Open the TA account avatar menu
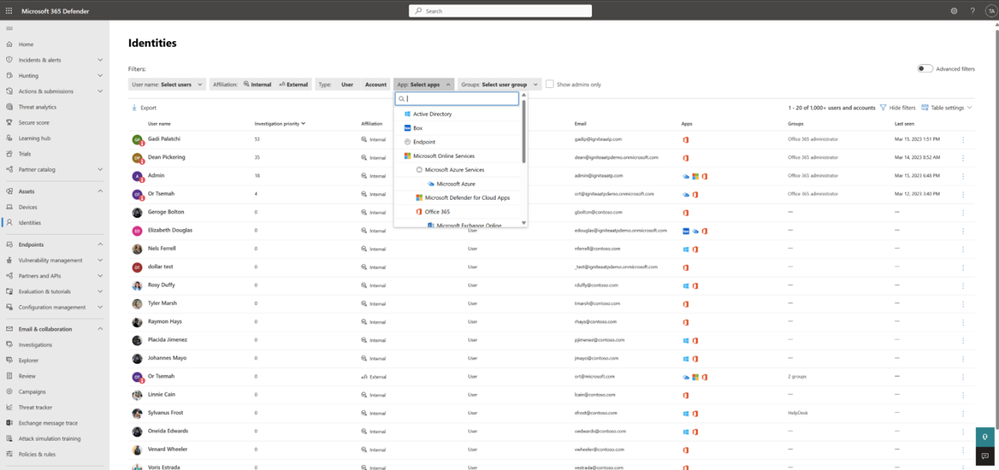 989,11
